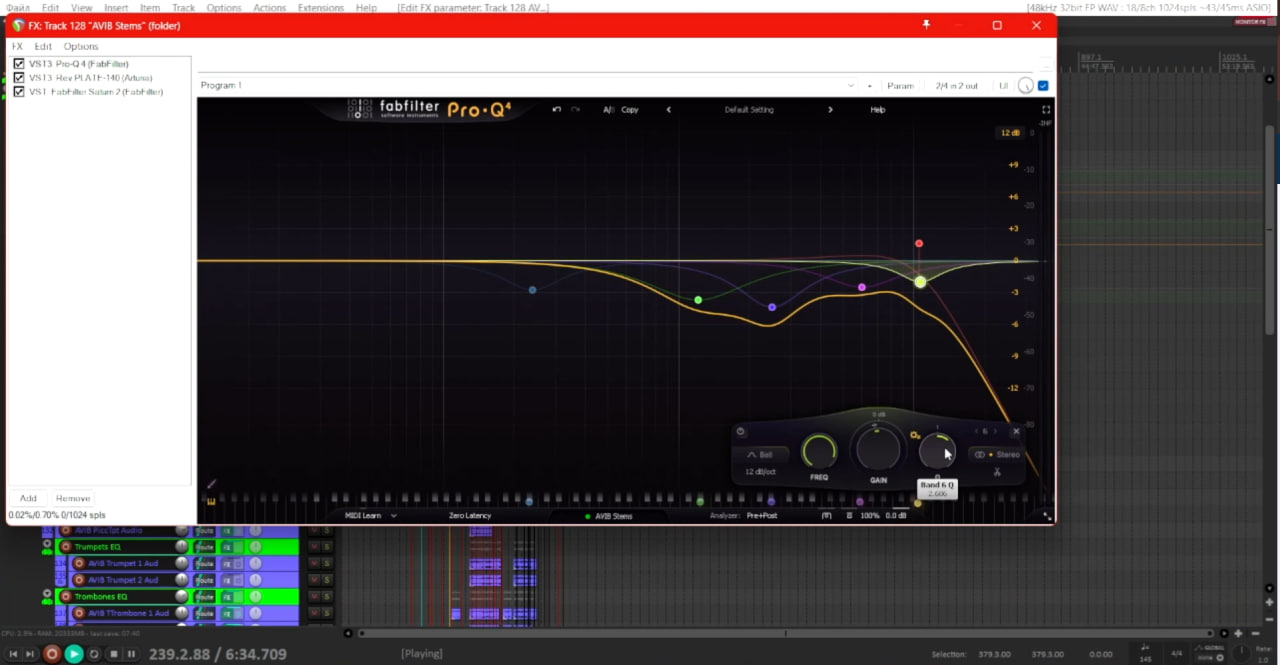Click the gain-Q link icon
The image size is (1280, 665).
pyautogui.click(x=914, y=435)
